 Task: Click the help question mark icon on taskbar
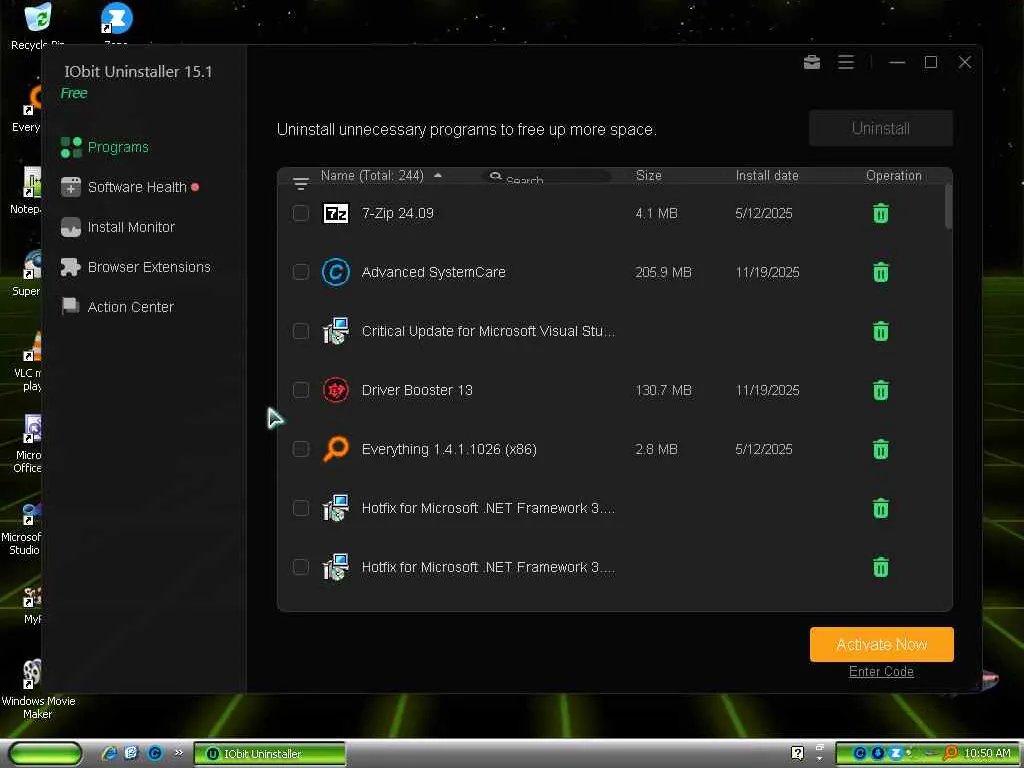[797, 753]
